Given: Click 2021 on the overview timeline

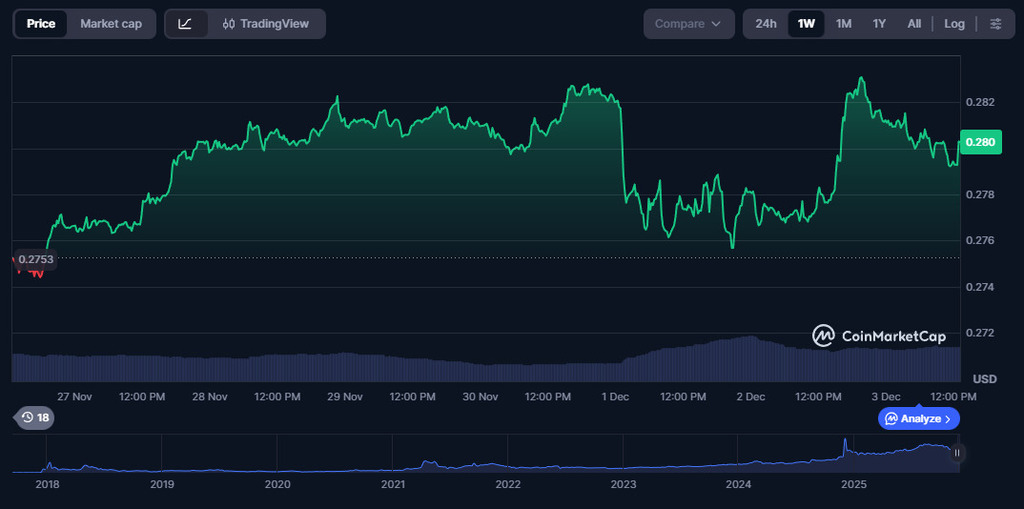Looking at the screenshot, I should point(393,485).
